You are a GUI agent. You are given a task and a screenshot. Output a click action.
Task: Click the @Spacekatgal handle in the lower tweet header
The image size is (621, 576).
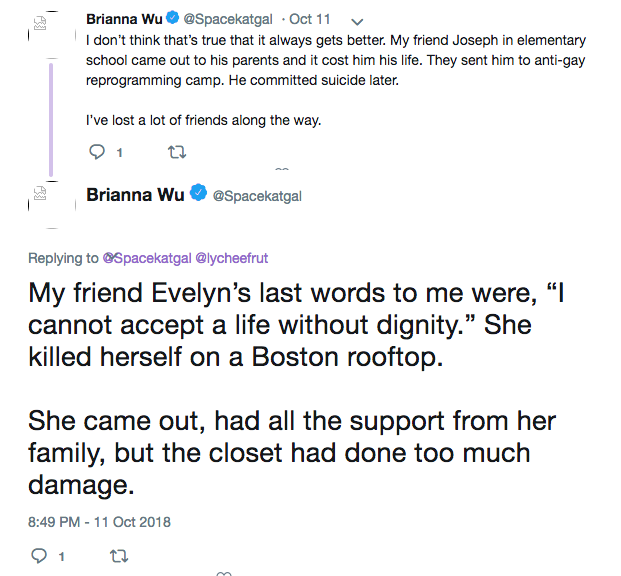[257, 196]
